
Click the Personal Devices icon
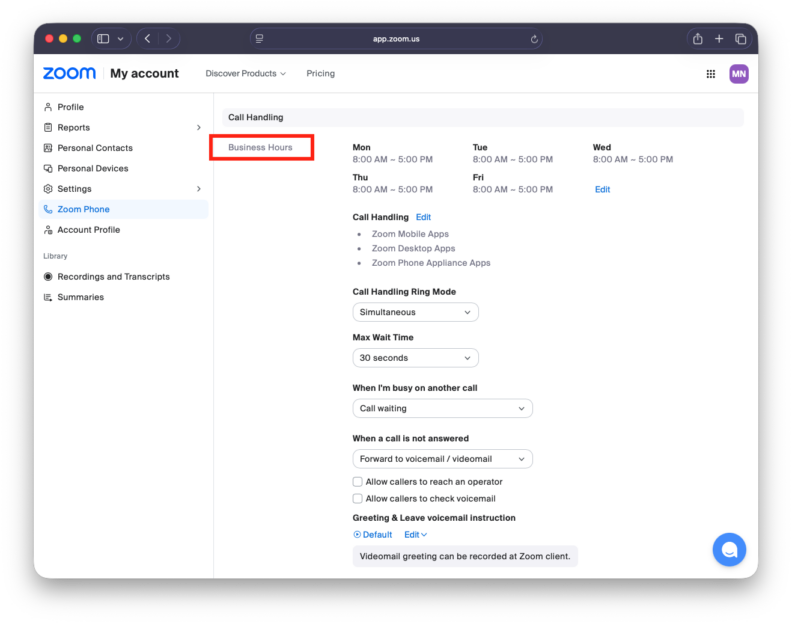[x=48, y=168]
